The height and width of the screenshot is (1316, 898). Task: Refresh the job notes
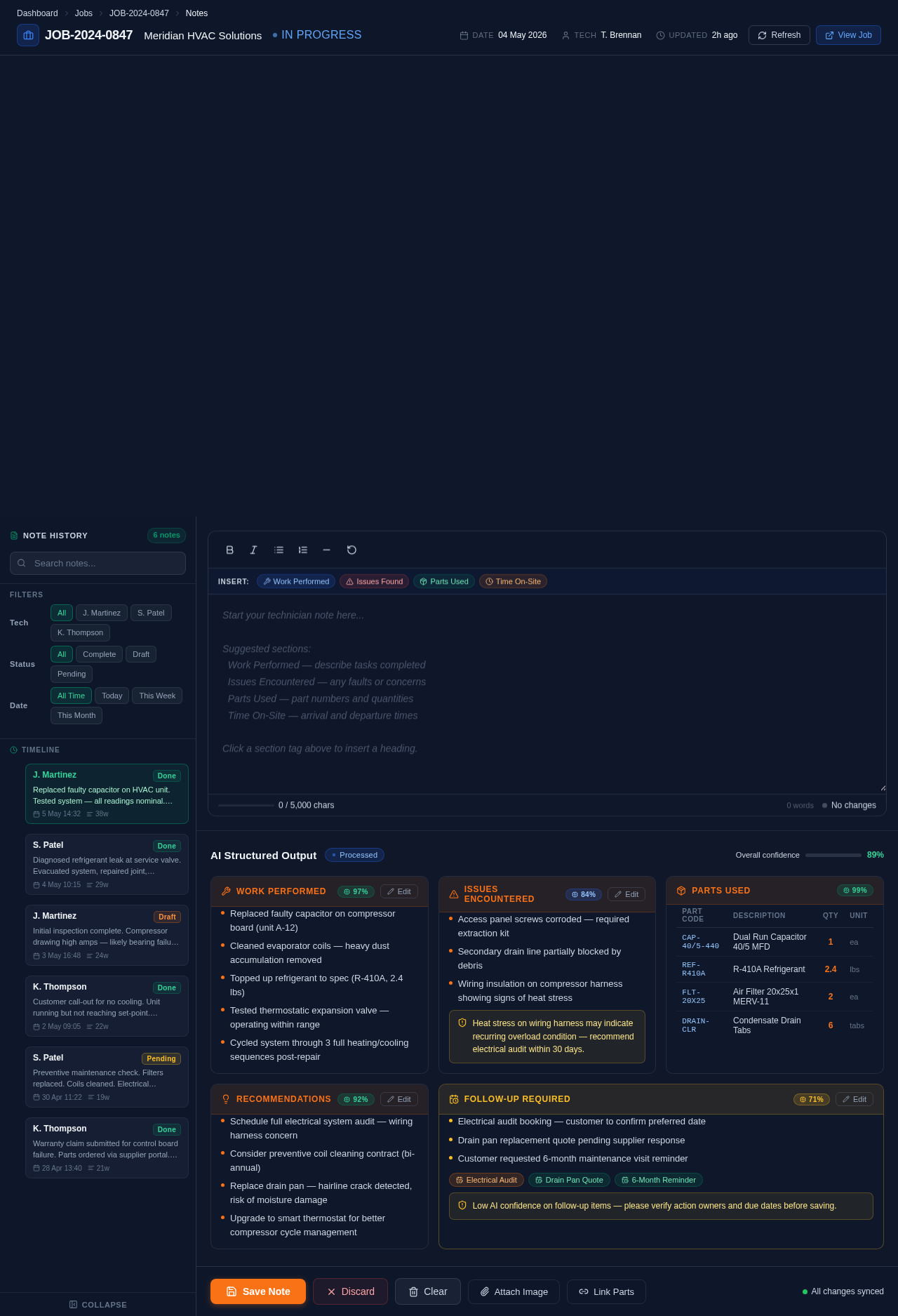(x=779, y=35)
